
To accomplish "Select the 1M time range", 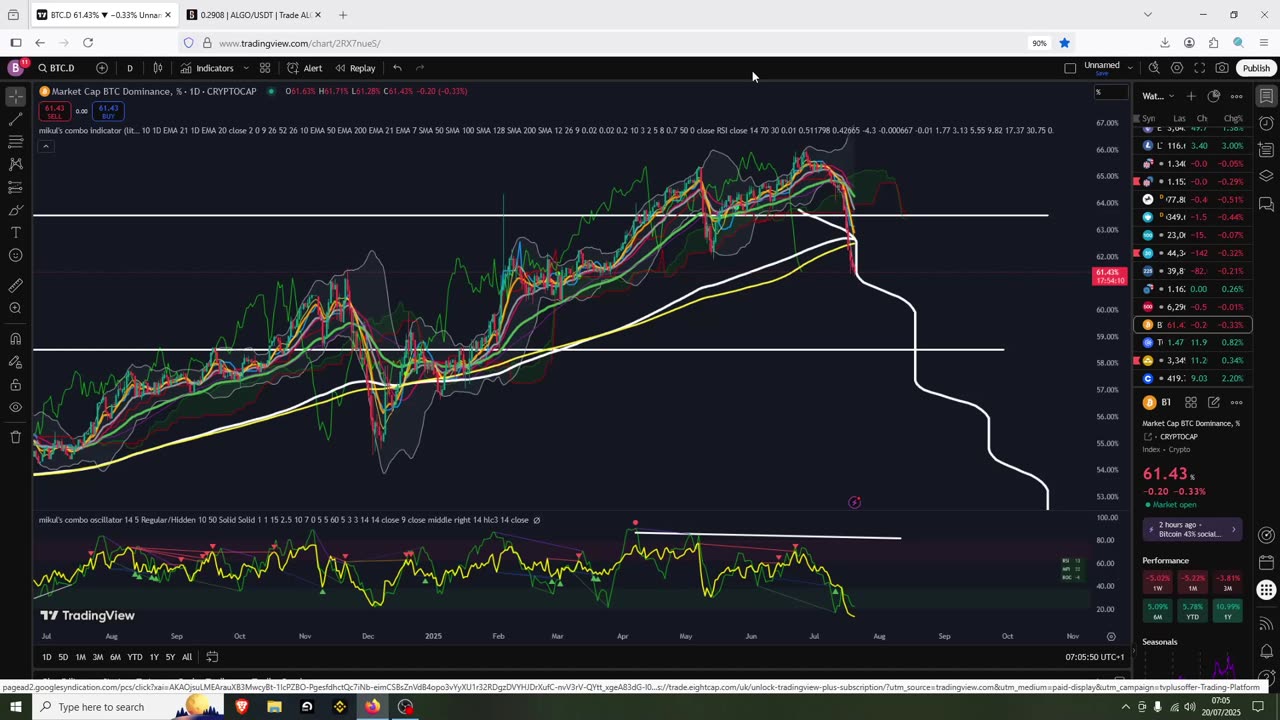I will [81, 657].
